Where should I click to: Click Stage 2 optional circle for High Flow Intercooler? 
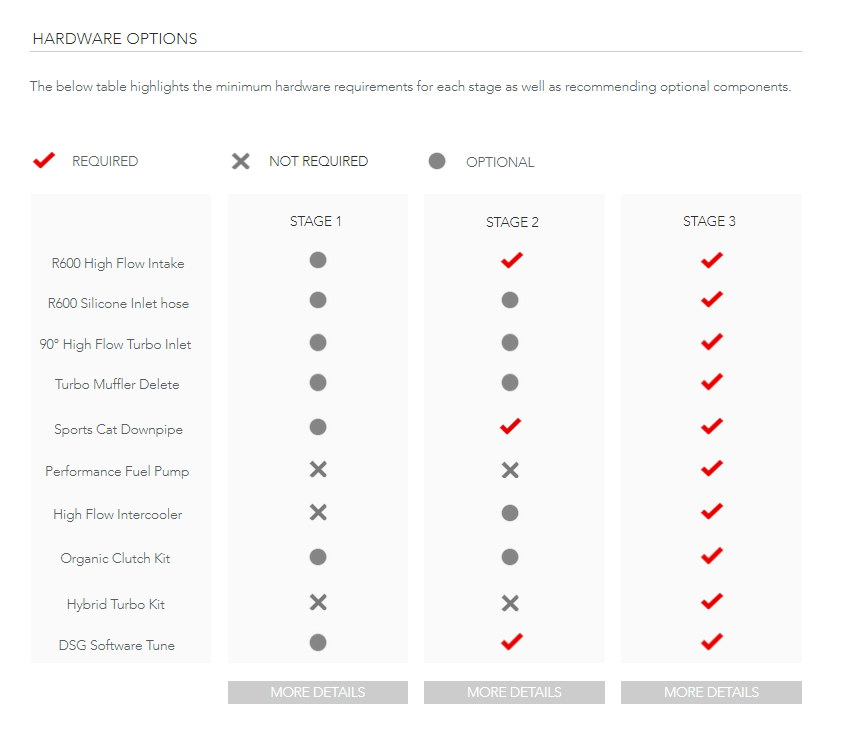click(510, 513)
